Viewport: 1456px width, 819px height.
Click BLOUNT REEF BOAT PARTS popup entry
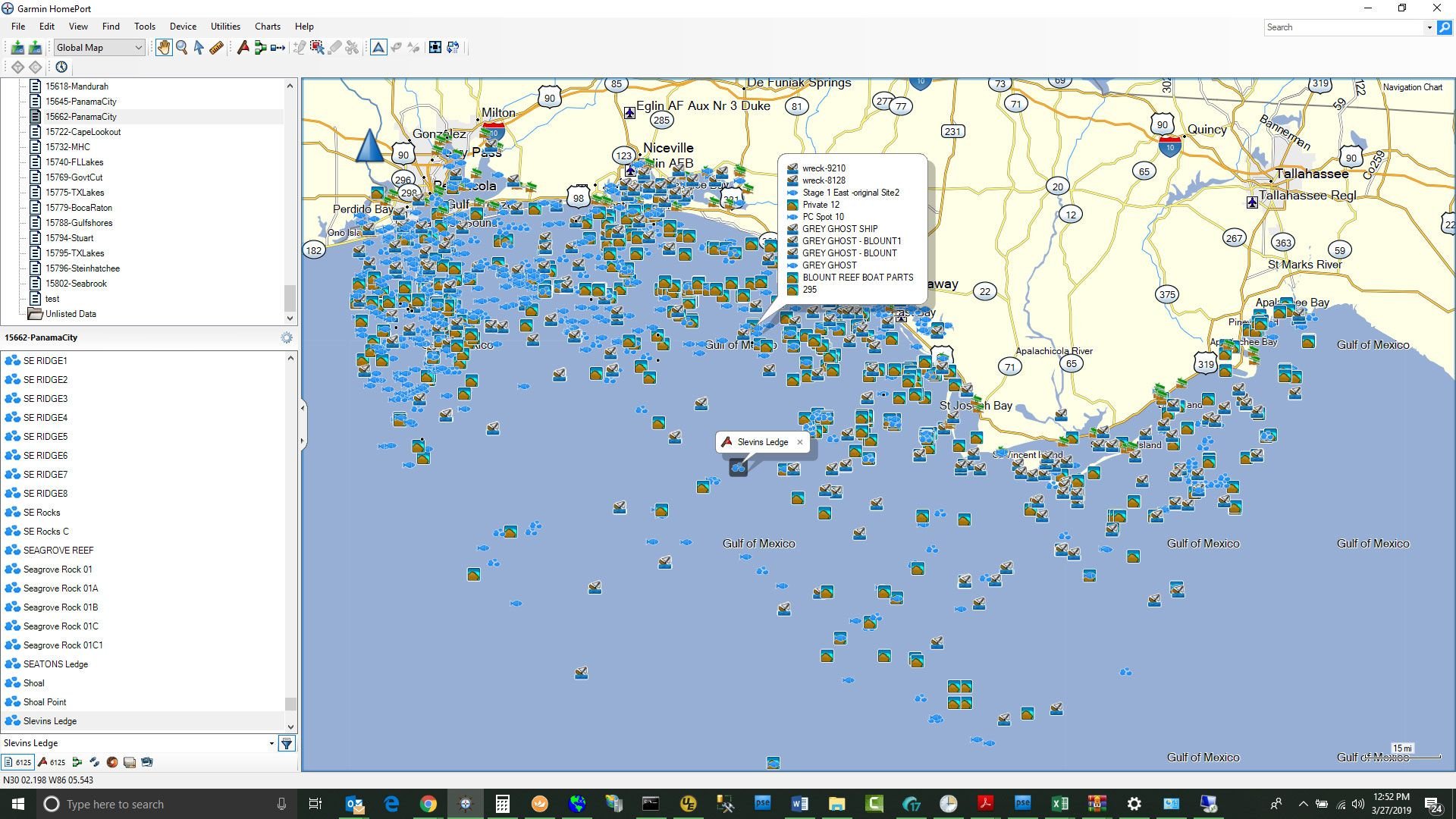coord(858,278)
